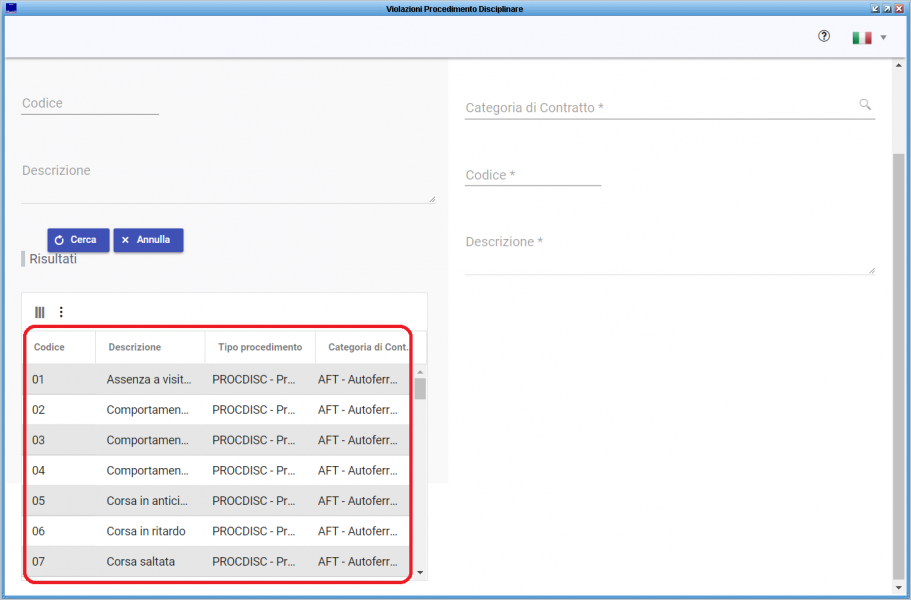Viewport: 911px width, 600px height.
Task: Click the Italian flag language icon
Action: pyautogui.click(x=861, y=38)
